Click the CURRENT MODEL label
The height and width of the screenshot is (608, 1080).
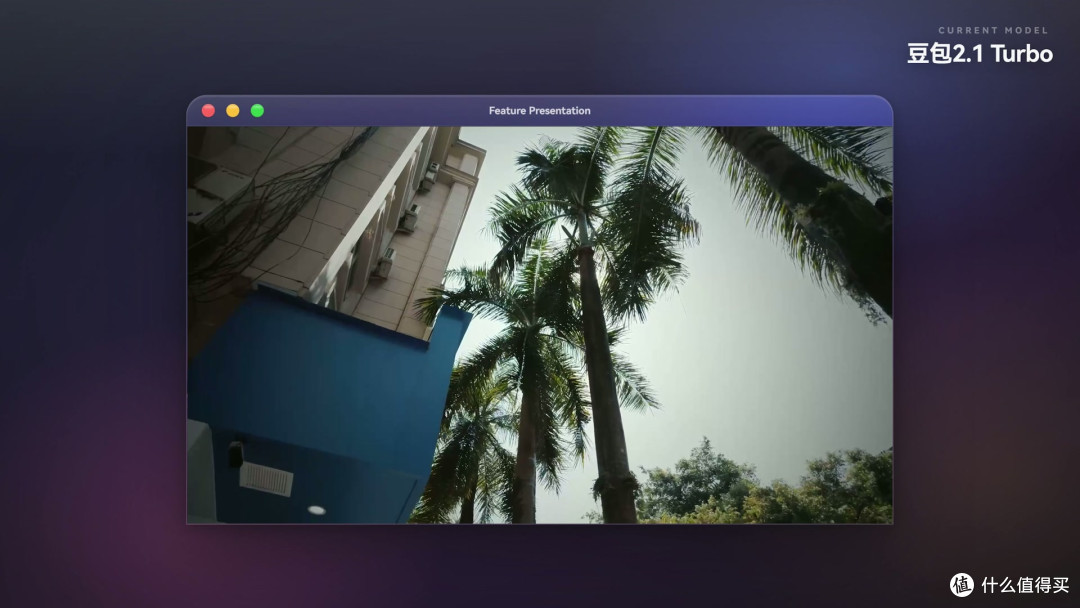pyautogui.click(x=993, y=30)
